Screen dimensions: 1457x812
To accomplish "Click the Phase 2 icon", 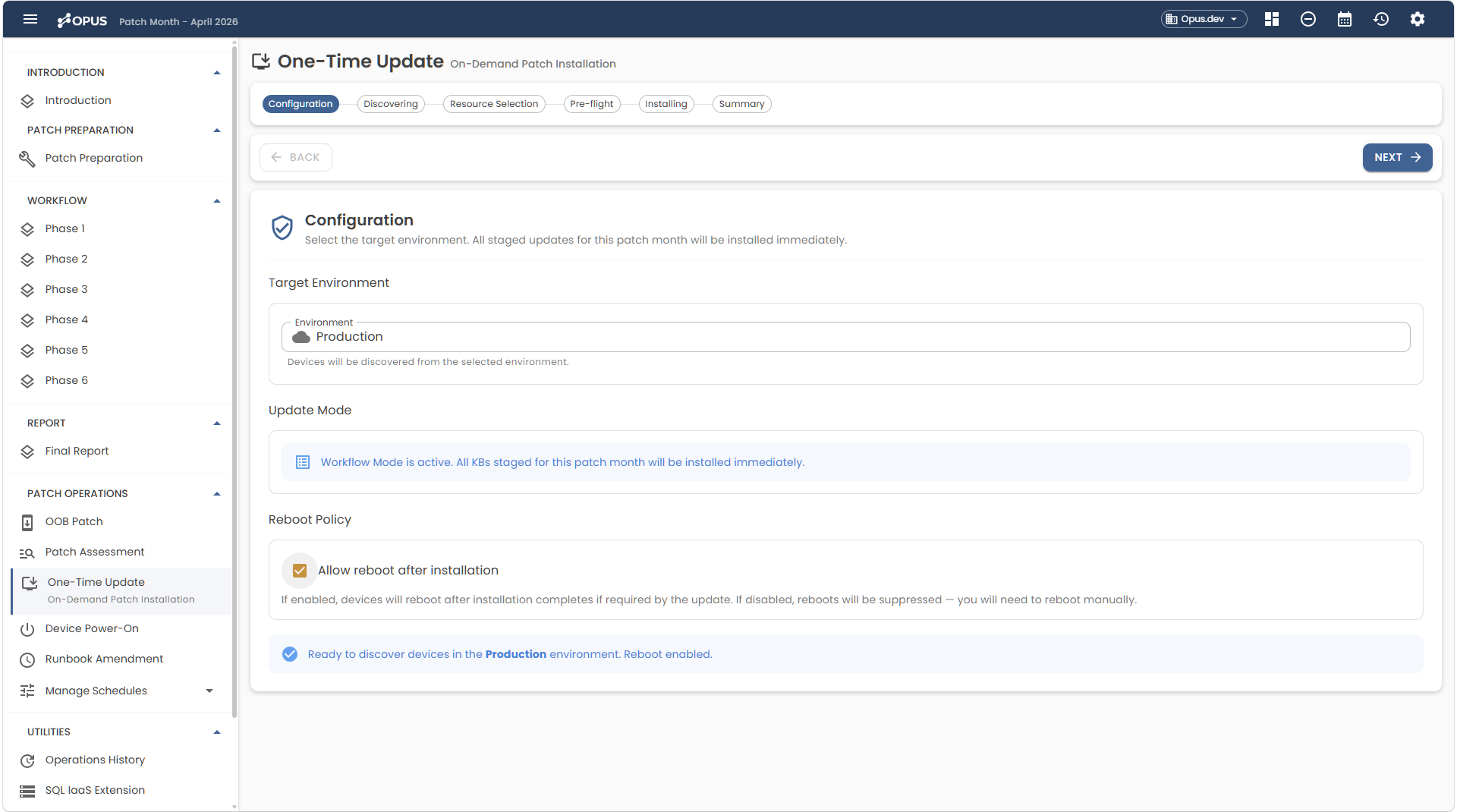I will click(27, 260).
